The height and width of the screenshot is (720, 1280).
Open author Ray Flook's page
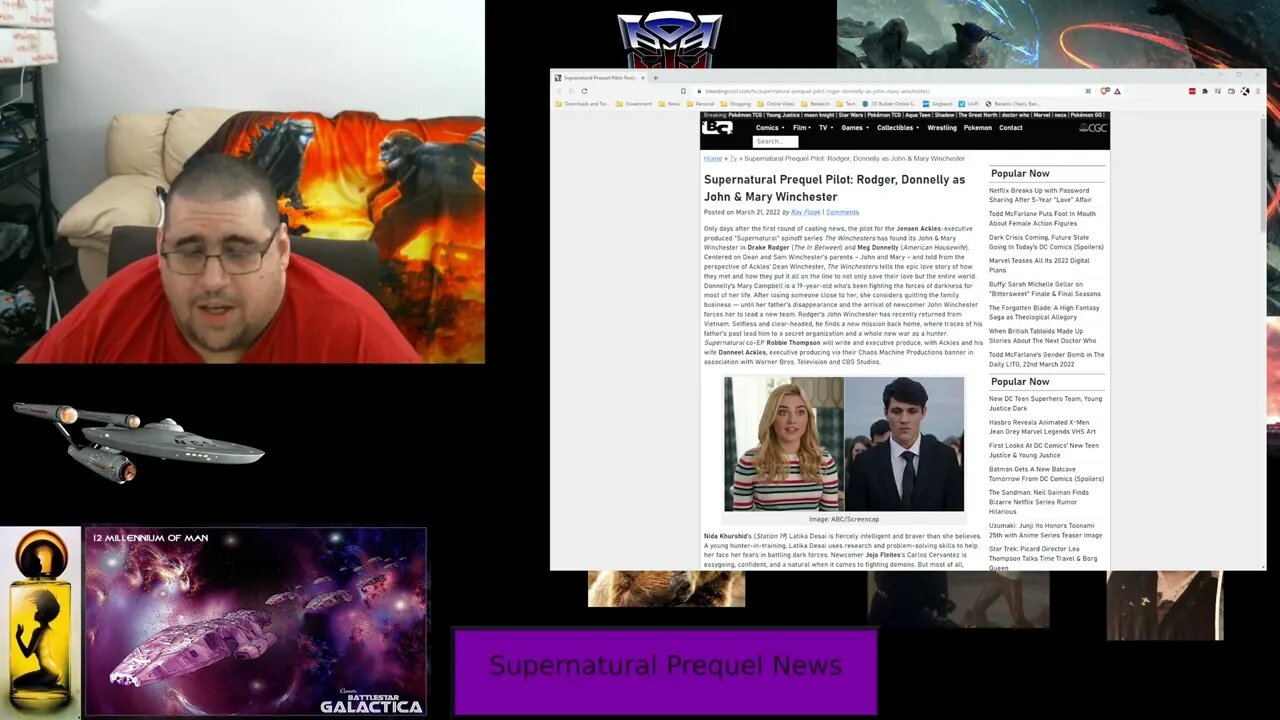(x=805, y=212)
